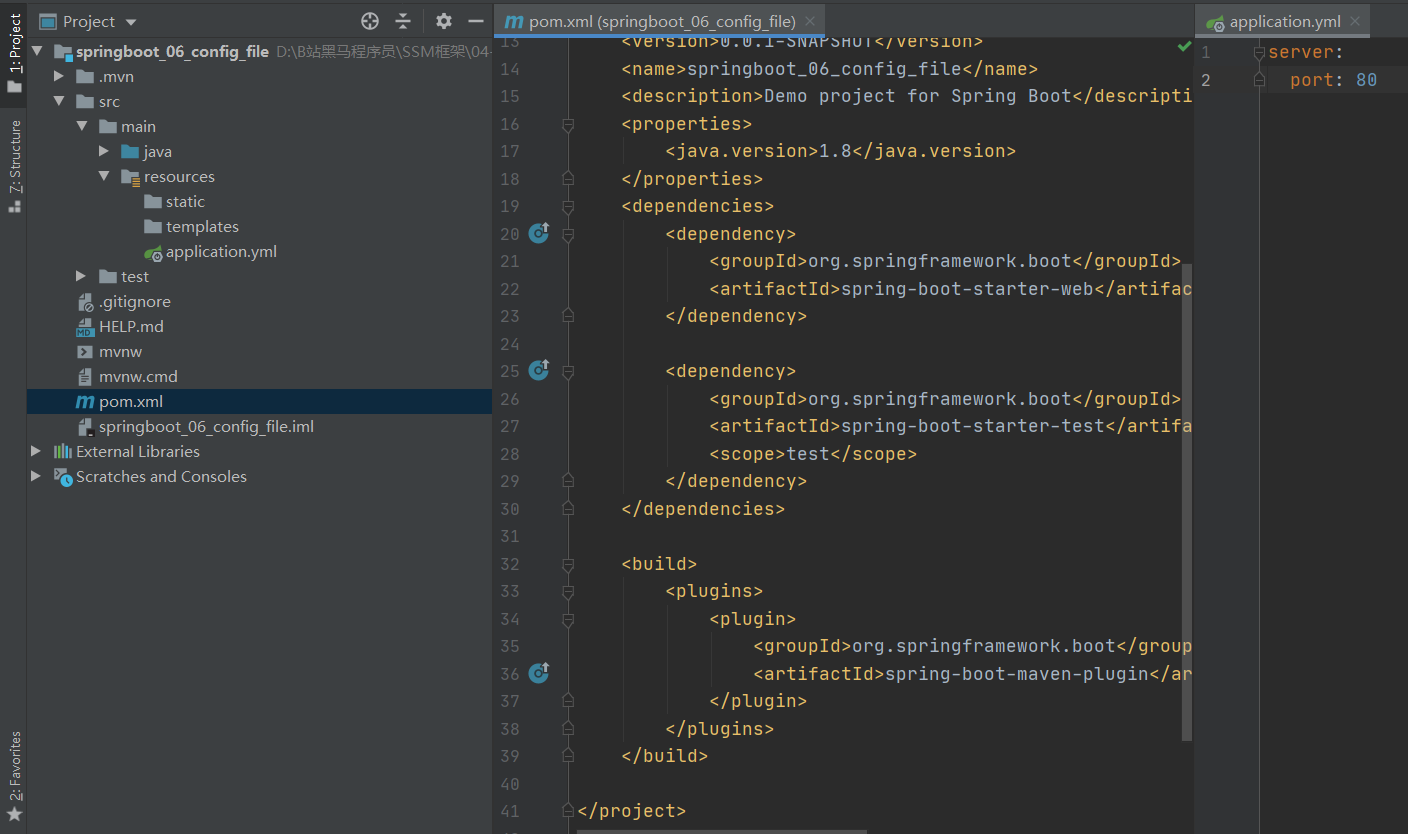Image resolution: width=1408 pixels, height=834 pixels.
Task: Click the editor vertical scrollbar in pom.xml
Action: click(1187, 500)
